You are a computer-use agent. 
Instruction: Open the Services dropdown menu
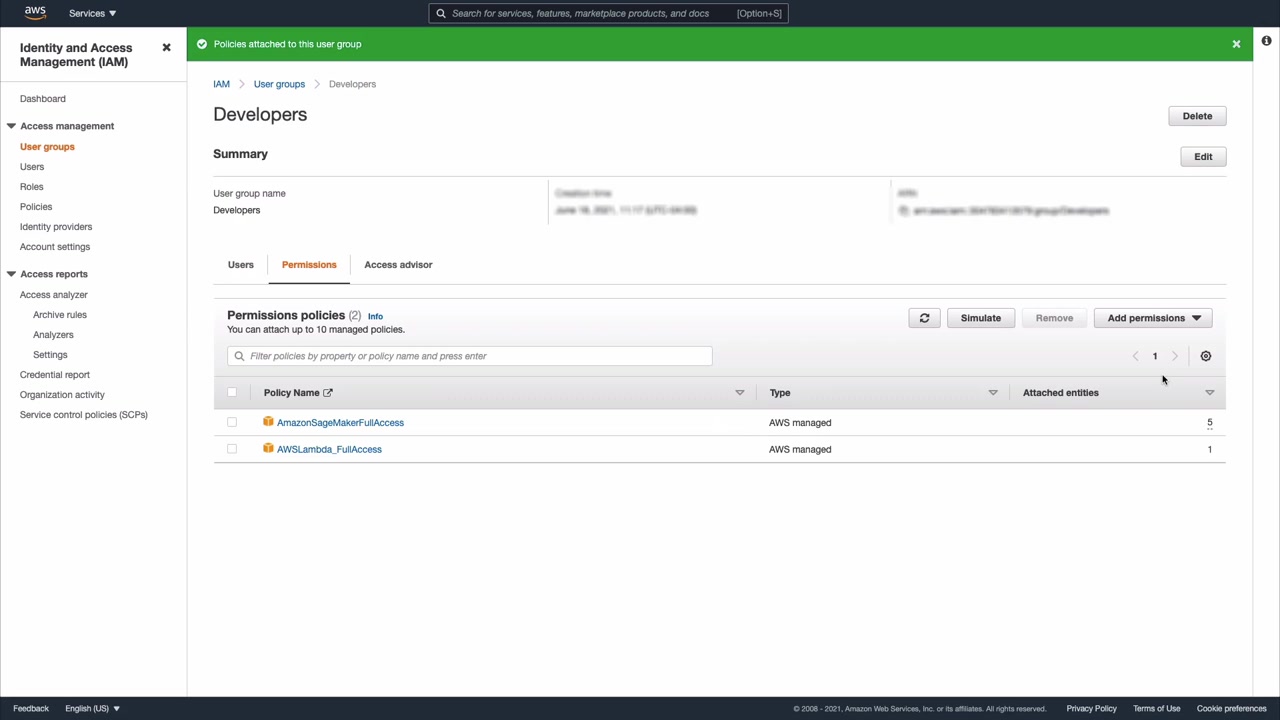[92, 13]
